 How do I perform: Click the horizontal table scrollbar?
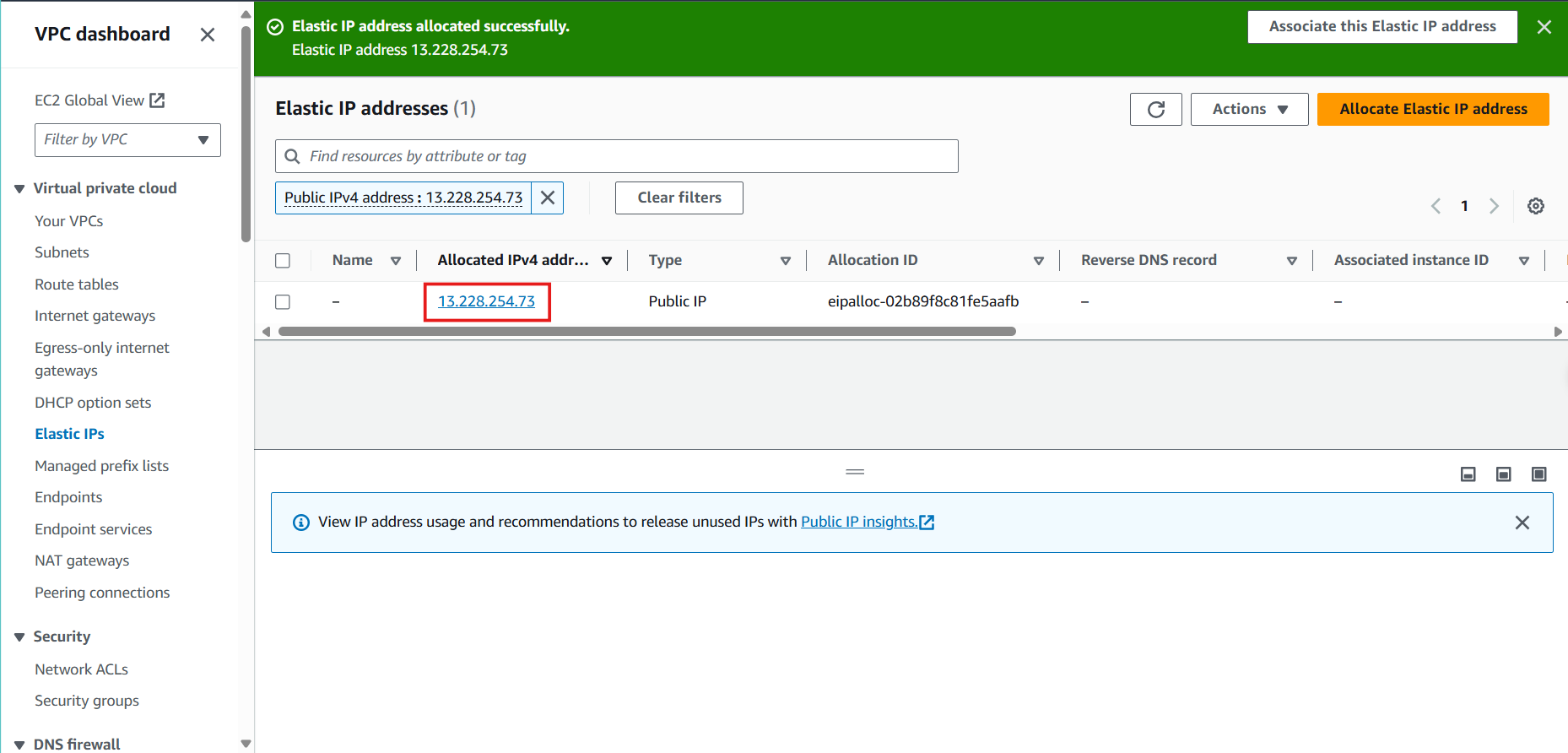pyautogui.click(x=647, y=332)
